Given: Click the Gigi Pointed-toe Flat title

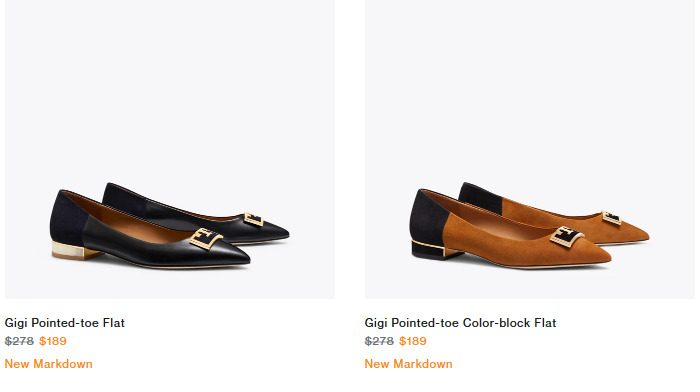Looking at the screenshot, I should tap(65, 323).
